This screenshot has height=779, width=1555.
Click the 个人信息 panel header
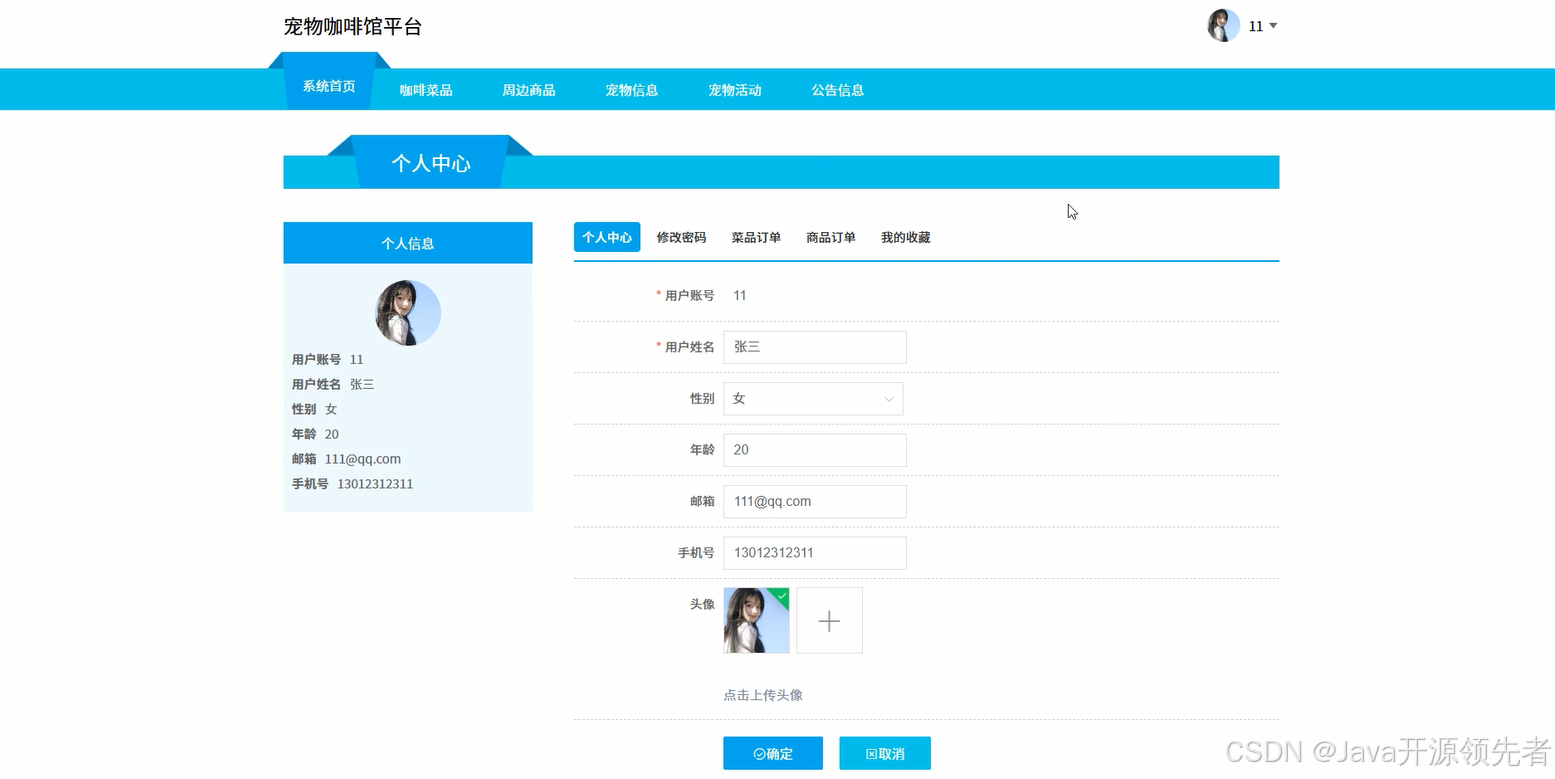pyautogui.click(x=408, y=243)
